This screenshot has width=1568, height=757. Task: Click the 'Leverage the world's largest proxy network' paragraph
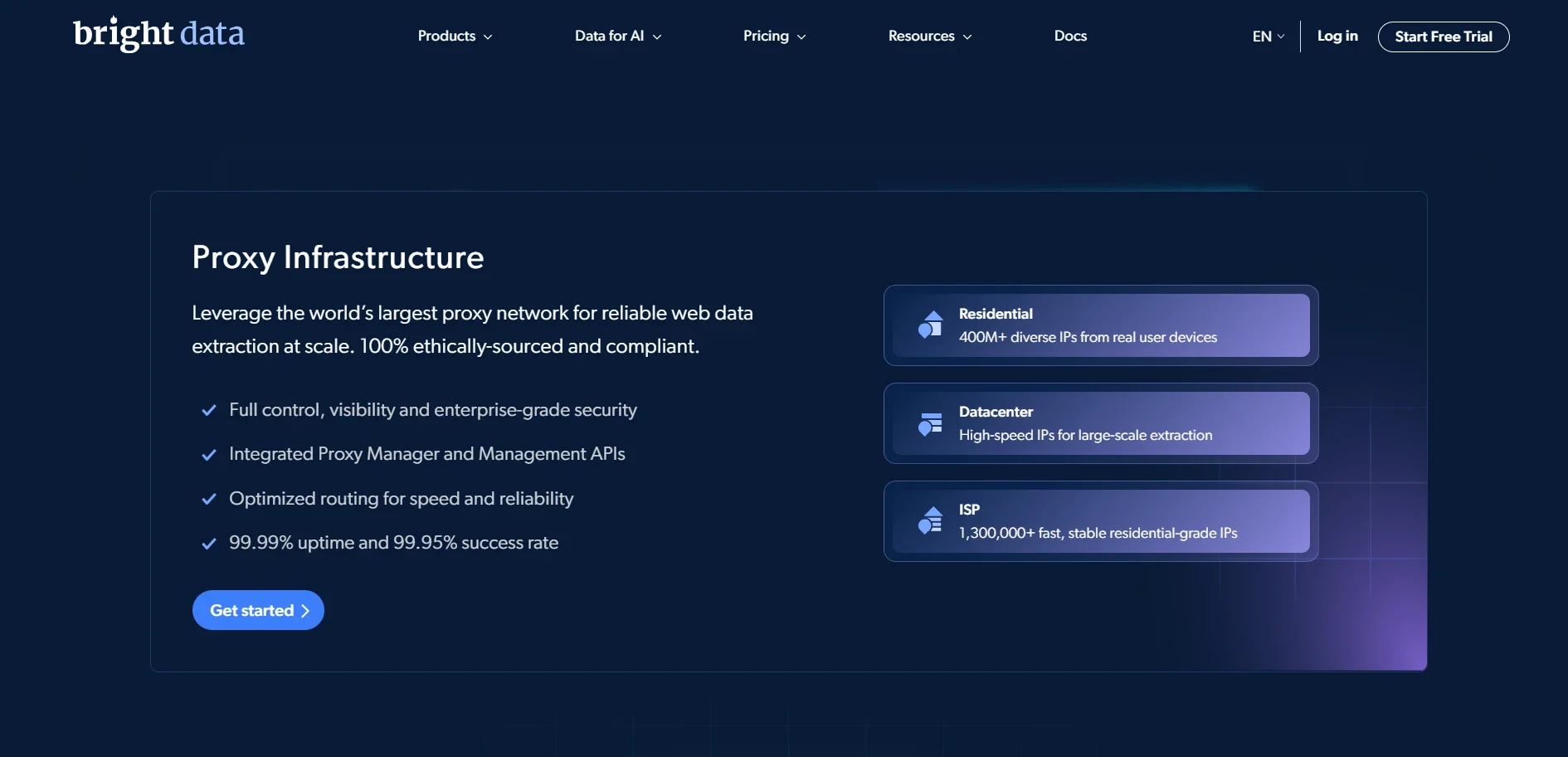473,330
